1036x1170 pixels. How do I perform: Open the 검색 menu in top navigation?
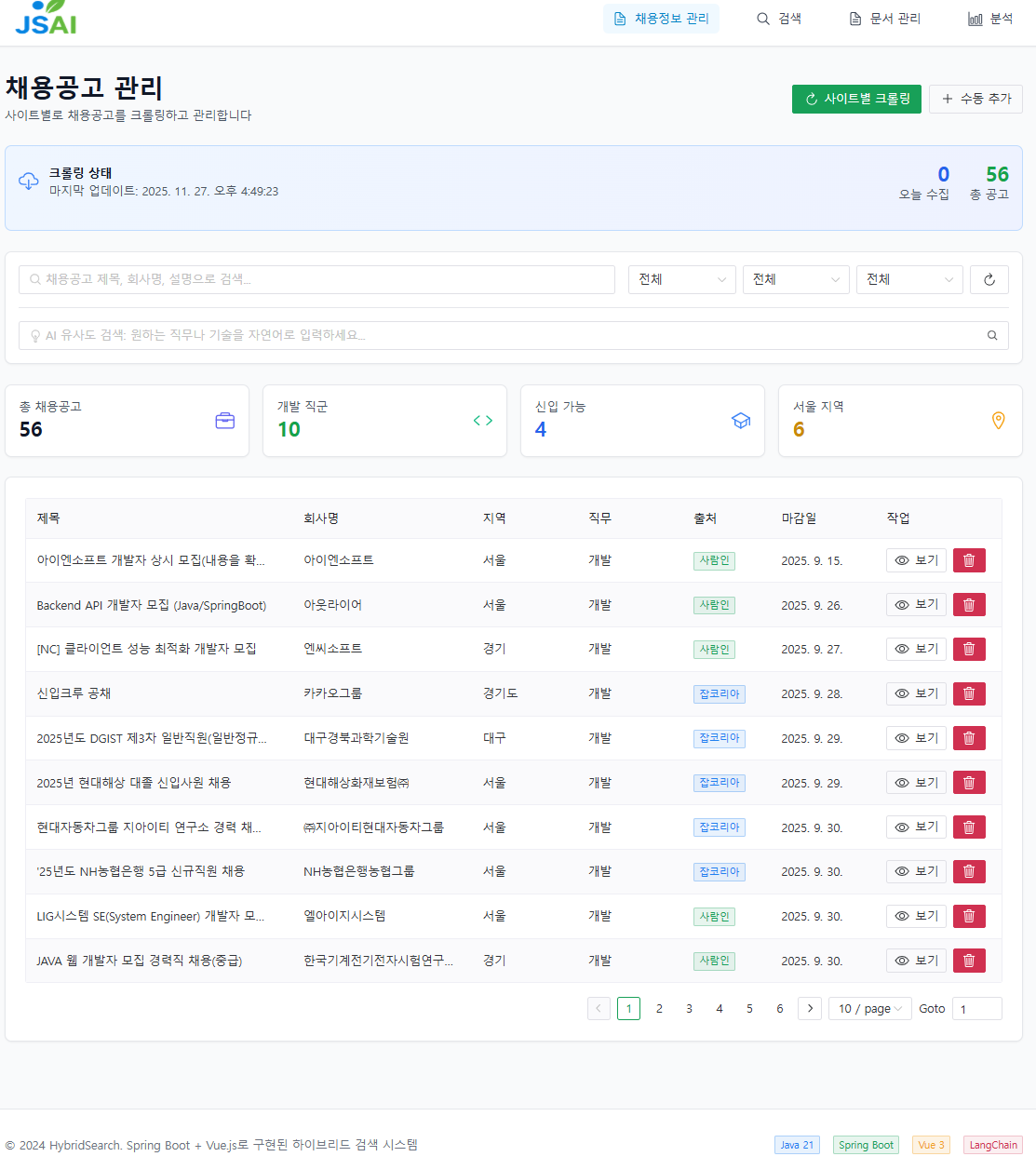click(x=779, y=18)
